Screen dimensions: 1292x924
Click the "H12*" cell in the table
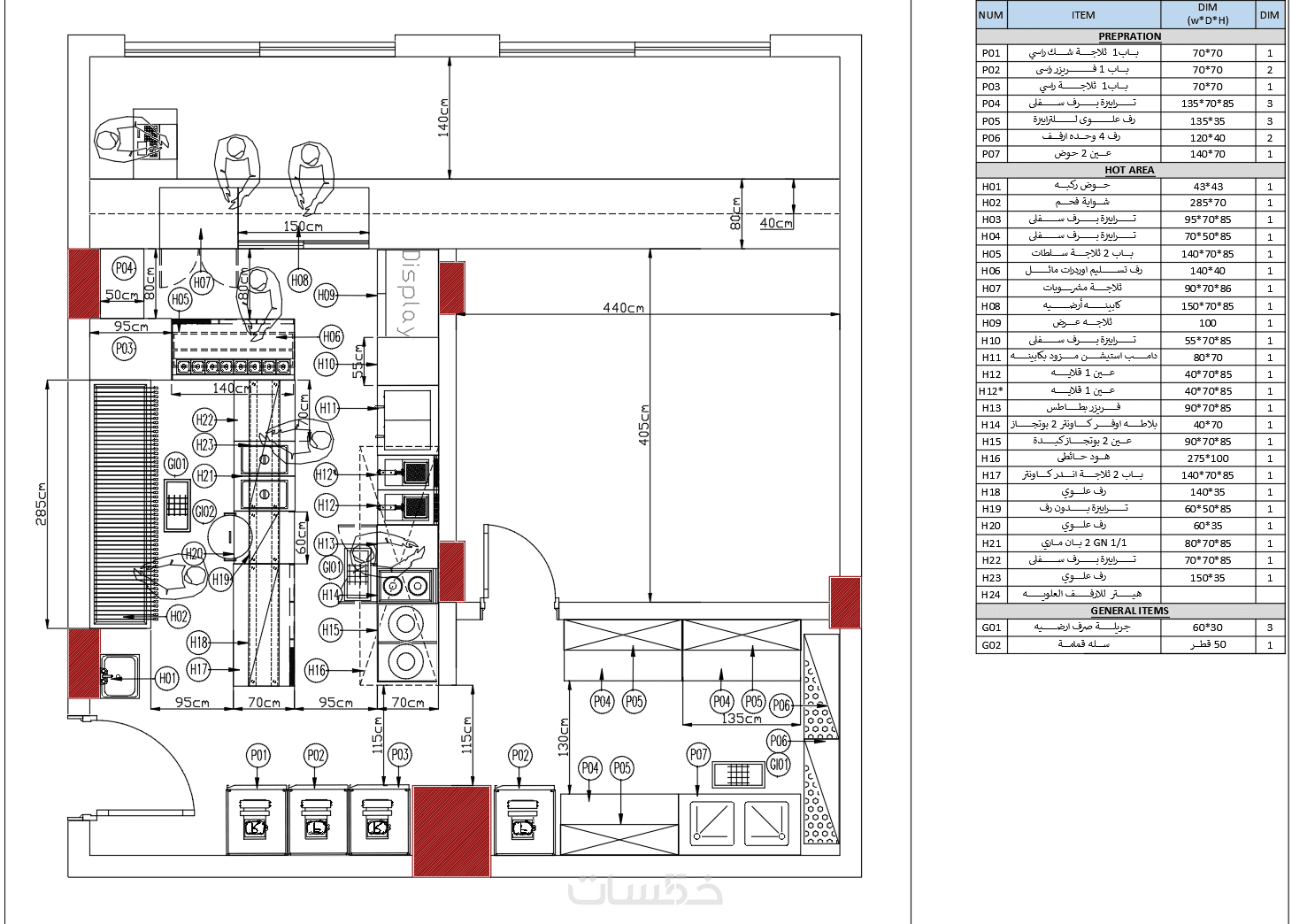[991, 391]
